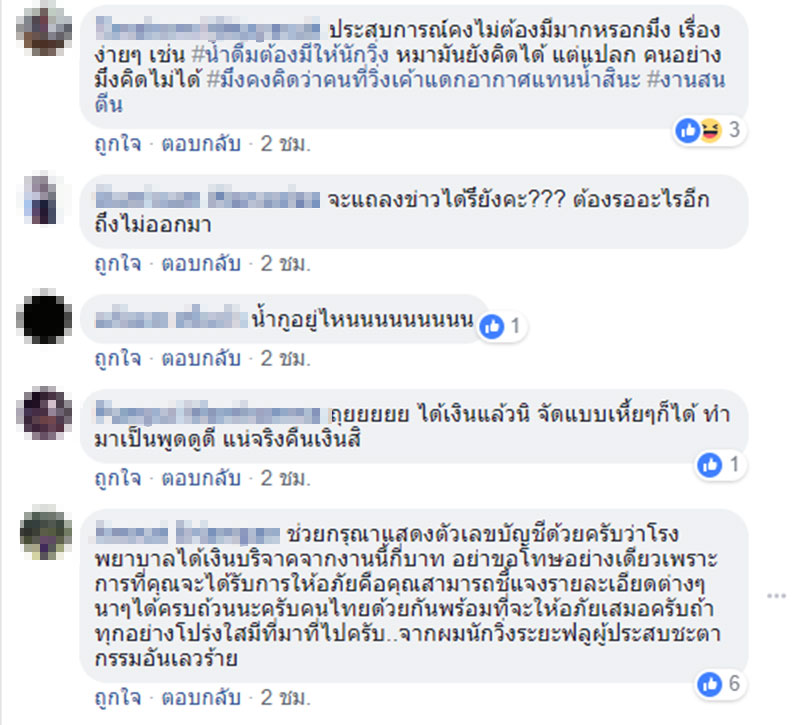Click the laughing emoji reaction on first comment
The height and width of the screenshot is (725, 800).
coord(710,131)
